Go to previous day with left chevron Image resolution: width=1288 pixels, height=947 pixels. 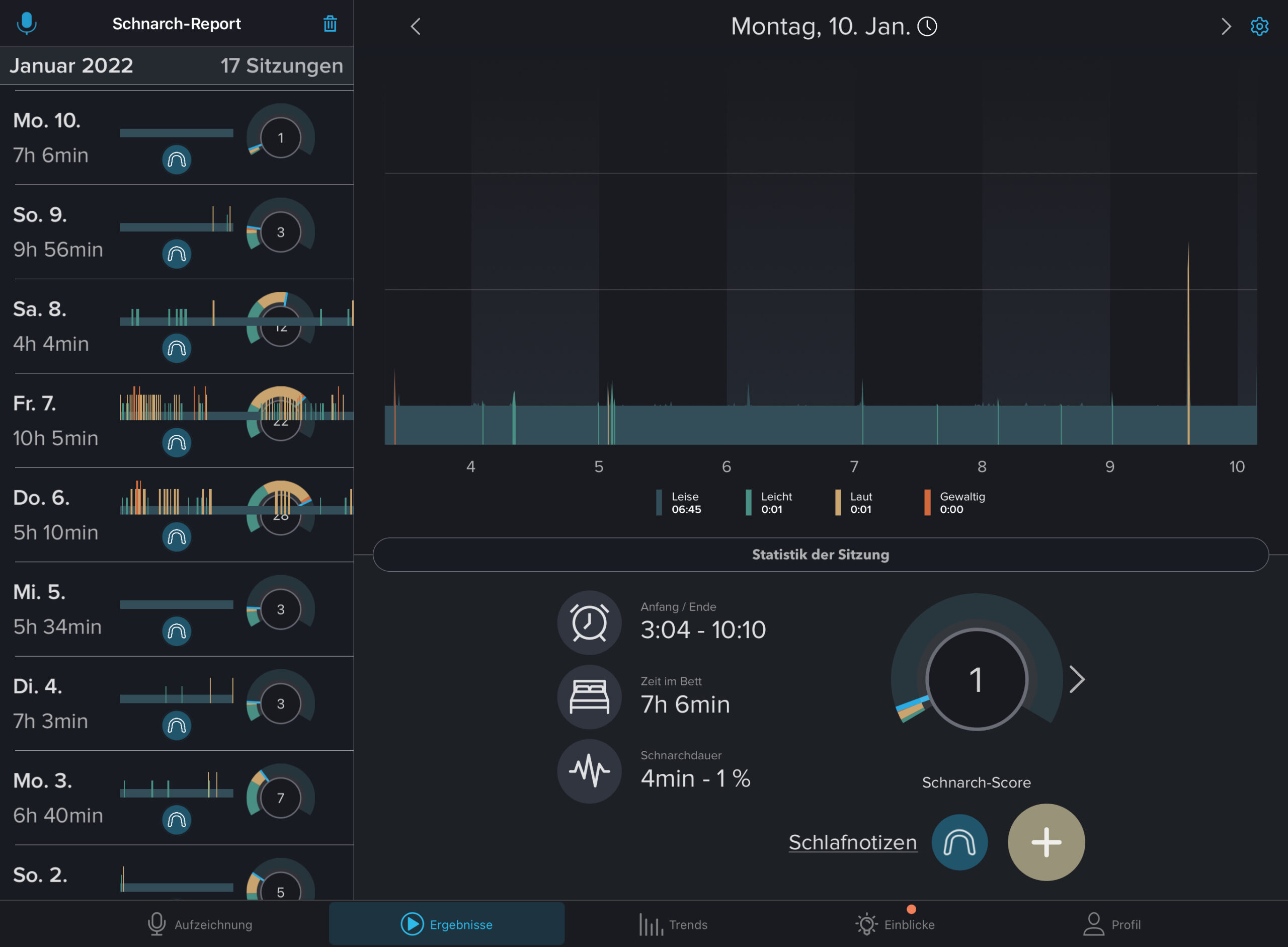[416, 26]
